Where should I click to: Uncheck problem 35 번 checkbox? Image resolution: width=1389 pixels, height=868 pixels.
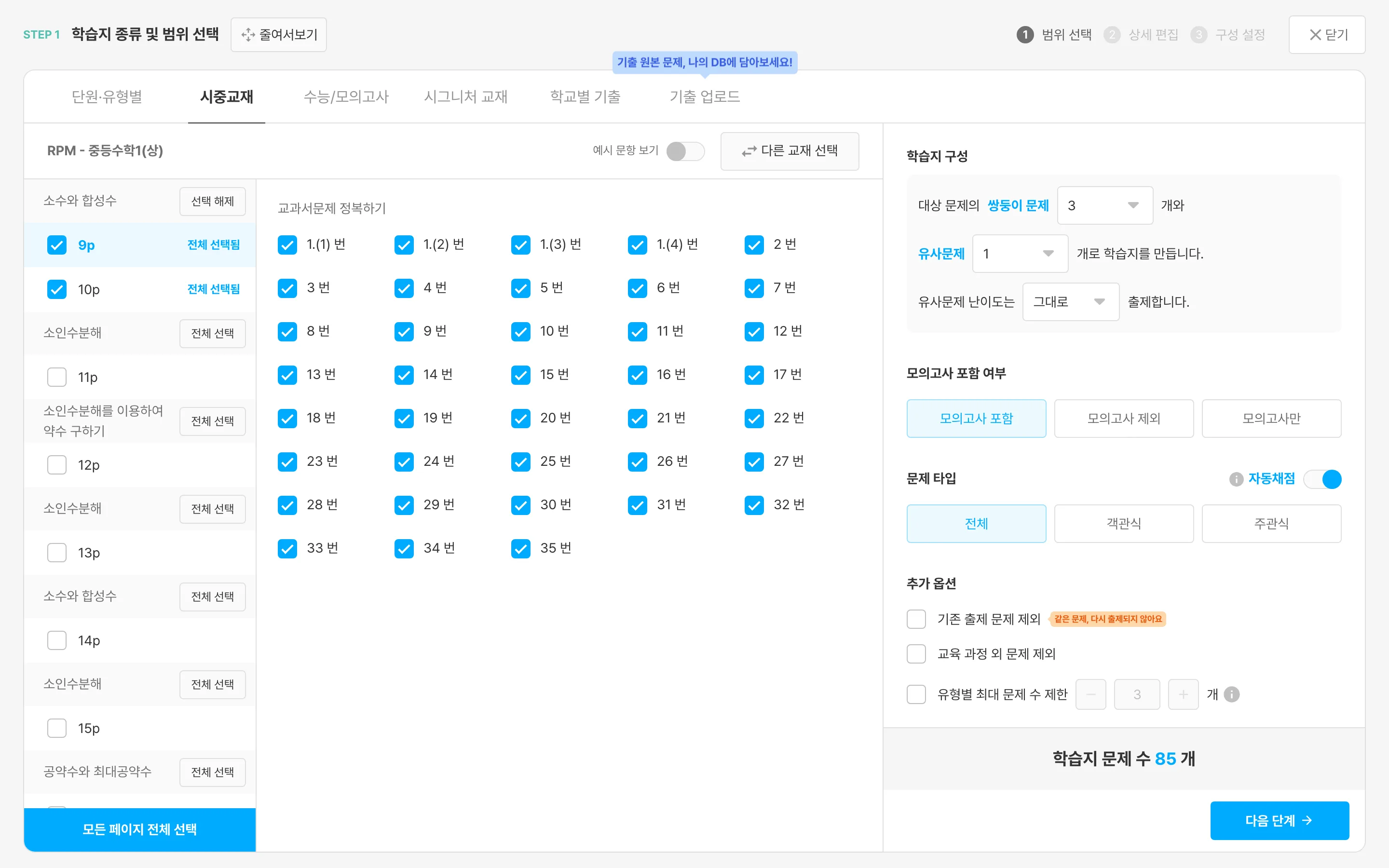(x=521, y=549)
